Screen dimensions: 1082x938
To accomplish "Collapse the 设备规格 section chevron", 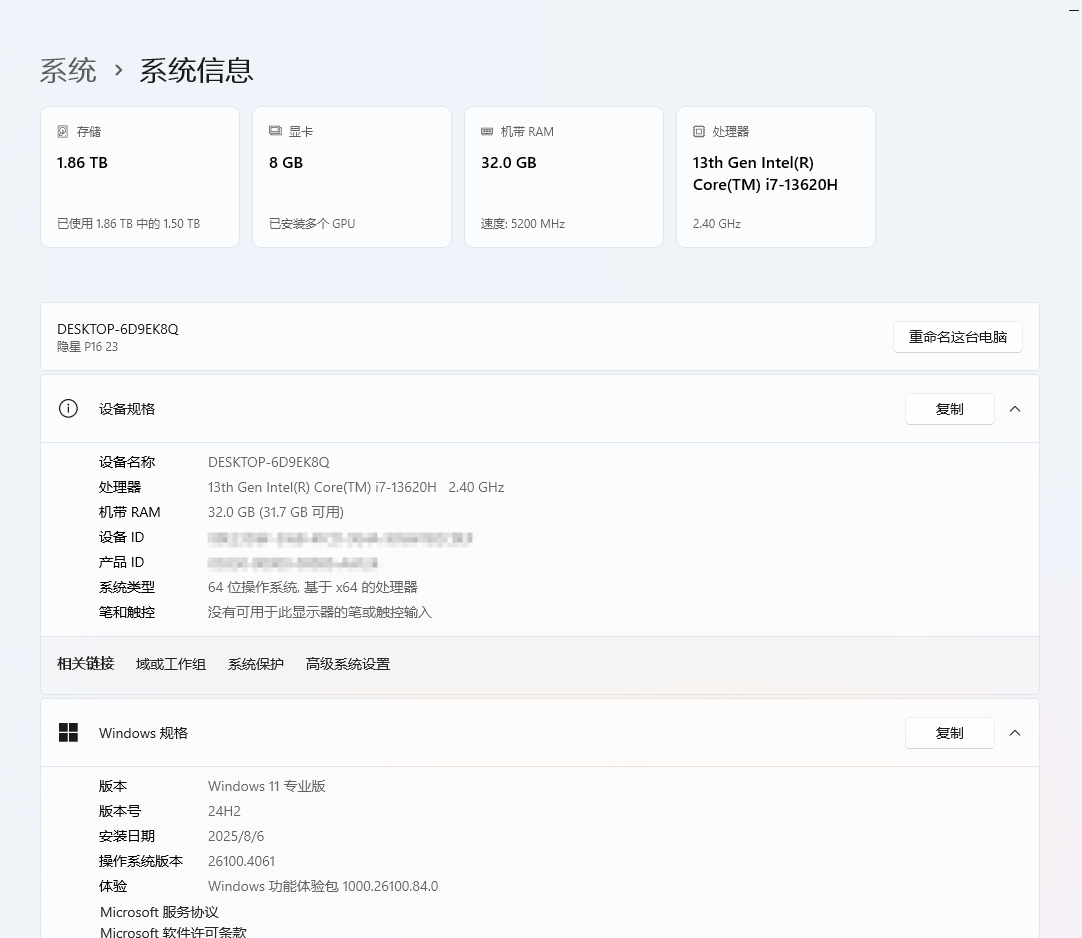I will coord(1015,409).
